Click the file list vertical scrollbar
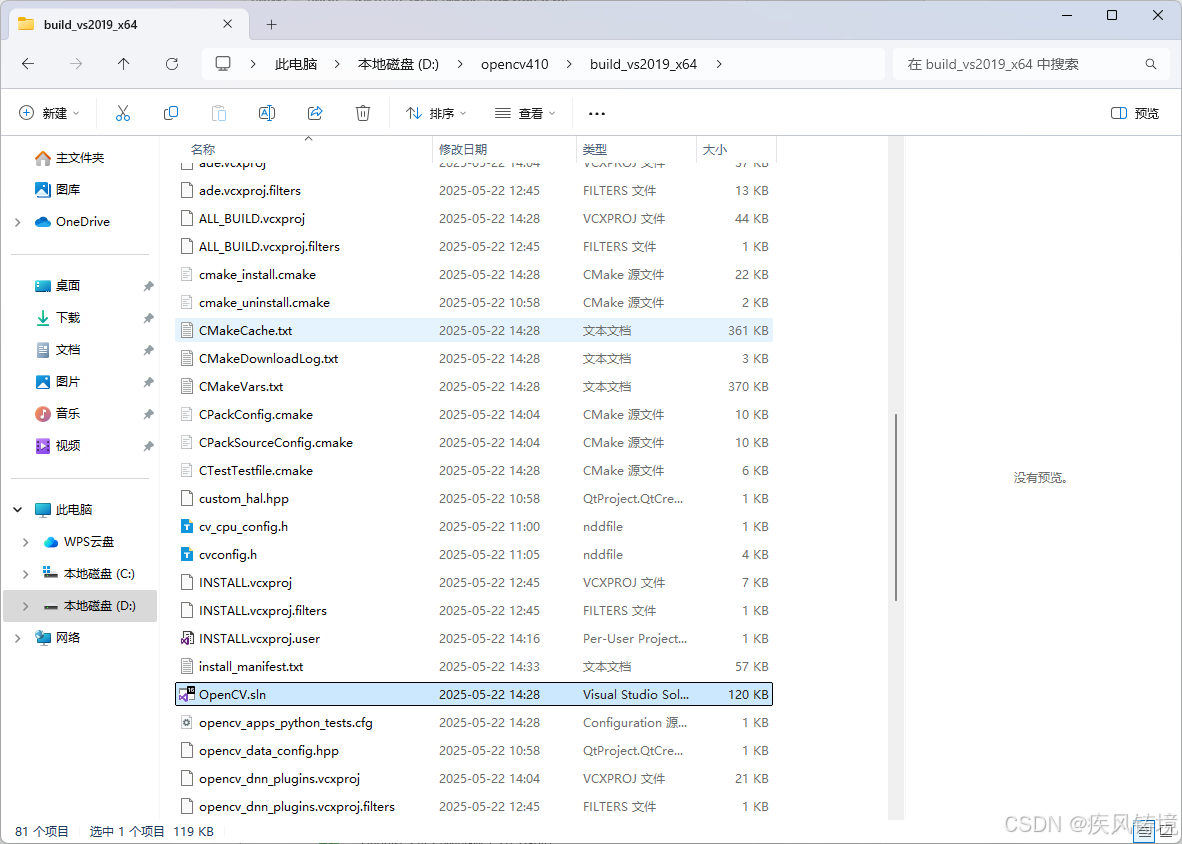This screenshot has width=1182, height=844. pyautogui.click(x=896, y=506)
